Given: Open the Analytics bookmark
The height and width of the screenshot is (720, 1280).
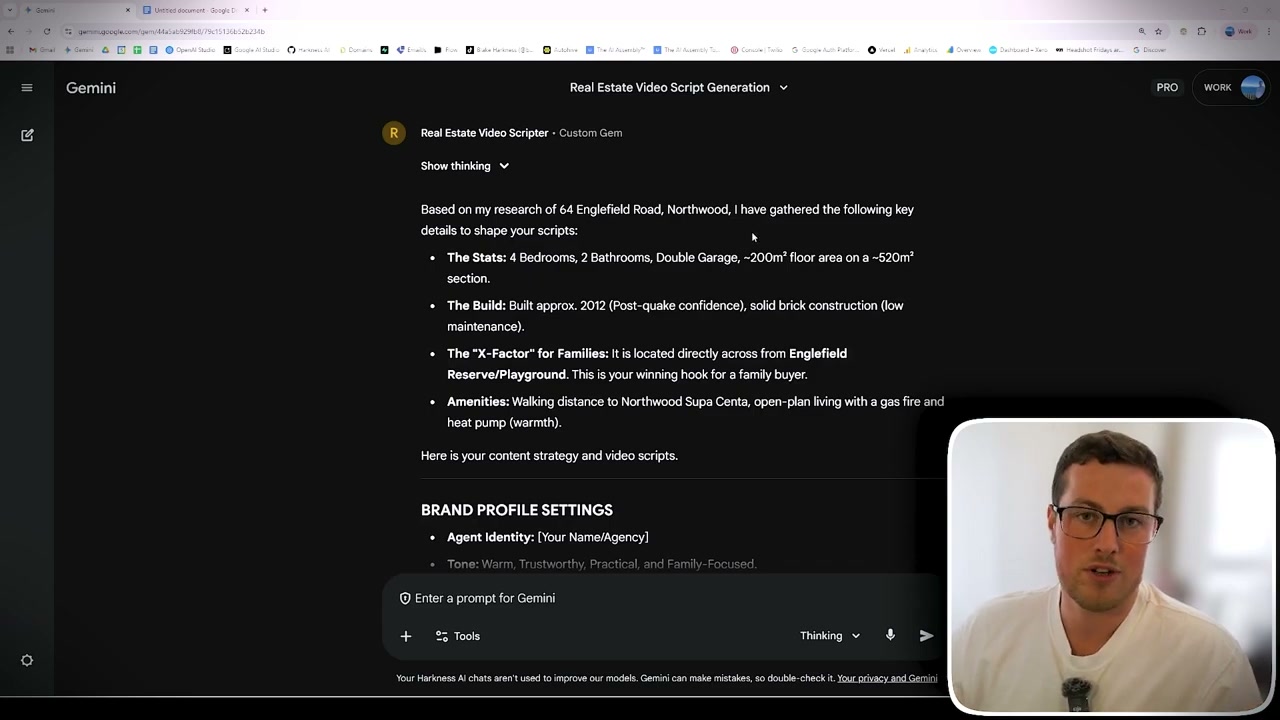Looking at the screenshot, I should [x=921, y=50].
